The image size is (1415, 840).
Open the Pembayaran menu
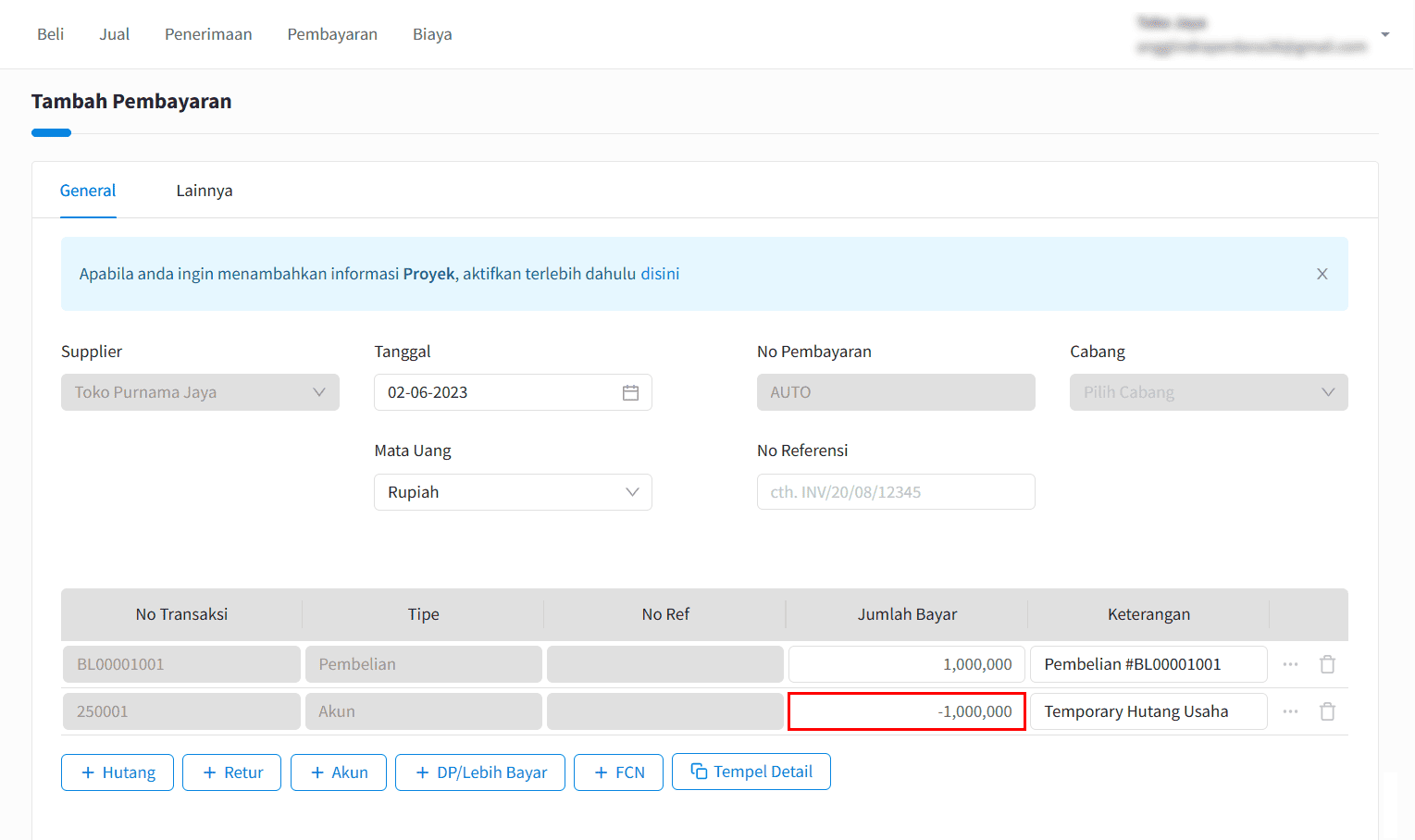tap(332, 34)
